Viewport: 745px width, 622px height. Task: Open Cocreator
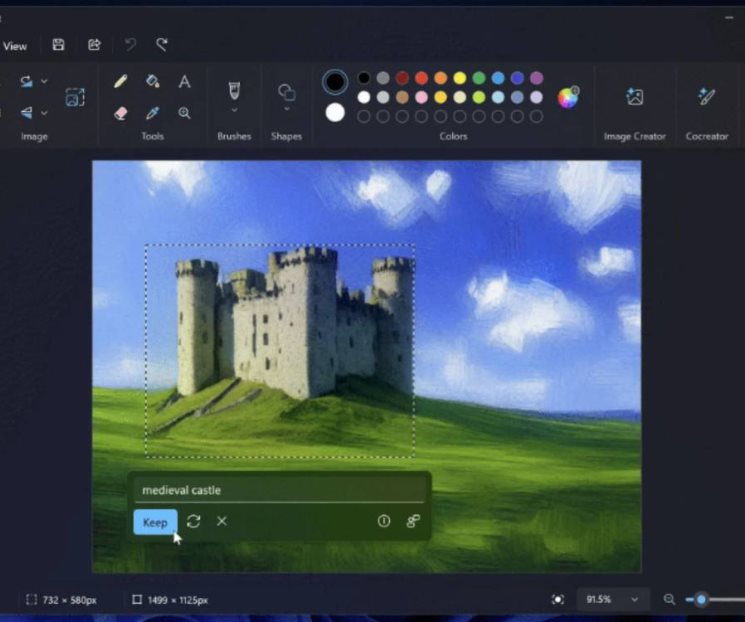coord(707,96)
